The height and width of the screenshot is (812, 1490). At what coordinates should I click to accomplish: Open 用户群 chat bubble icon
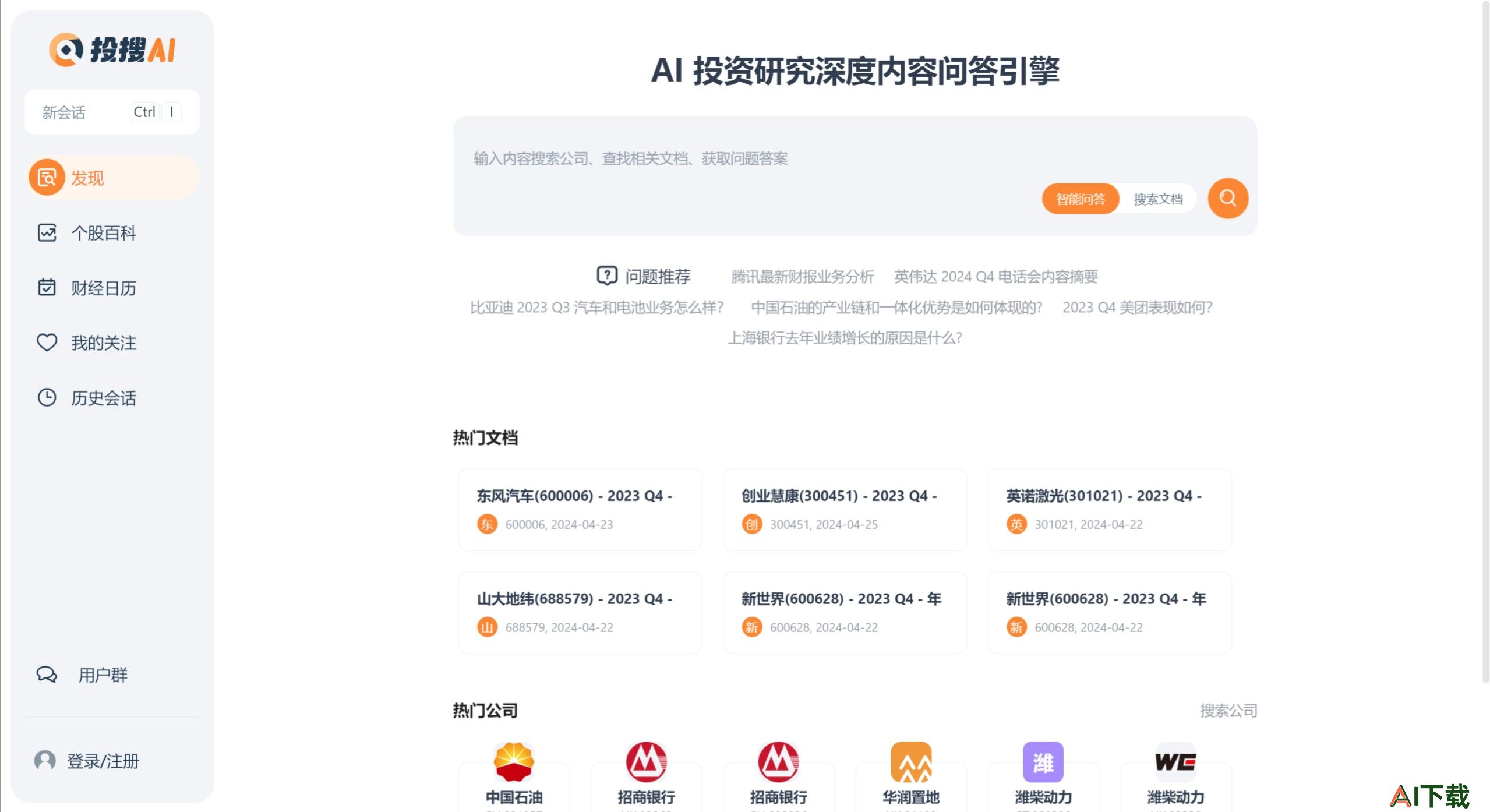[x=47, y=675]
